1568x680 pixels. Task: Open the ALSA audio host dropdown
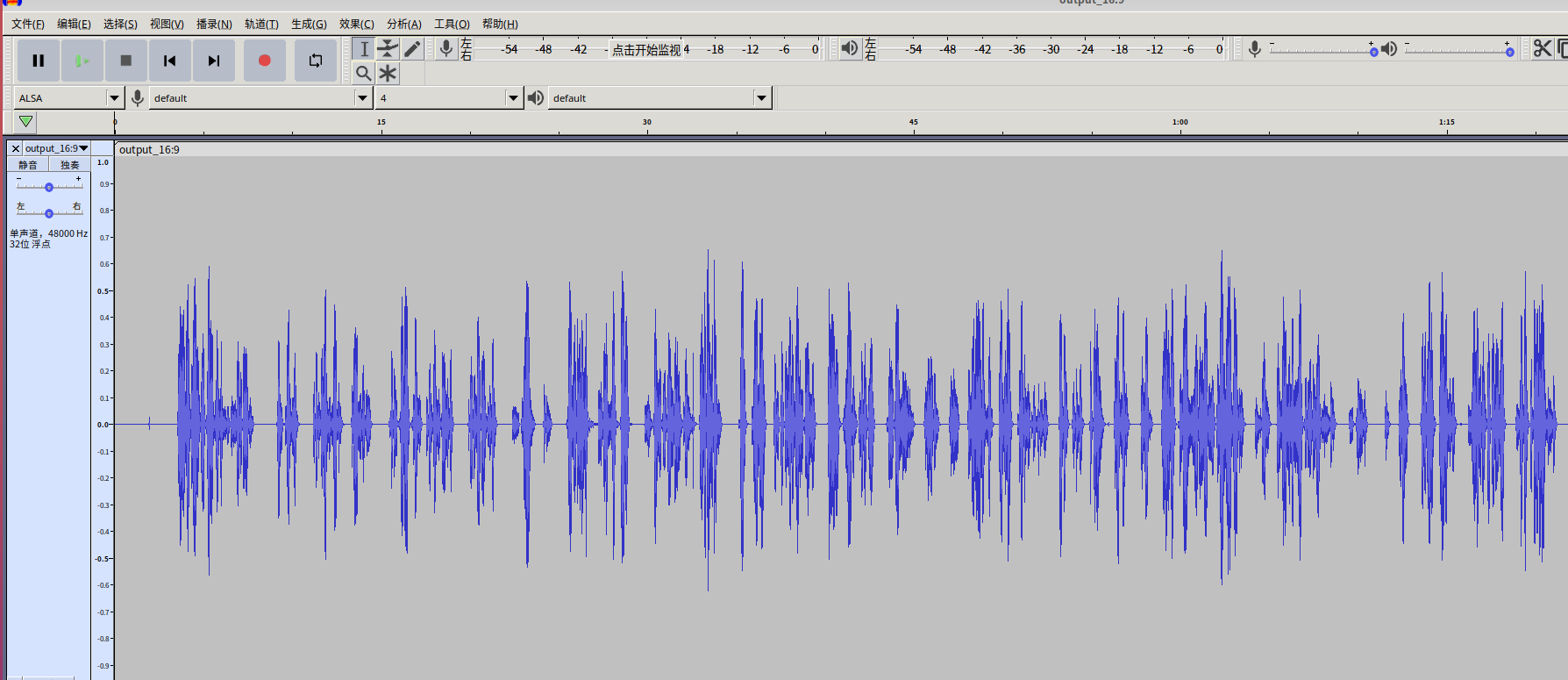[68, 98]
